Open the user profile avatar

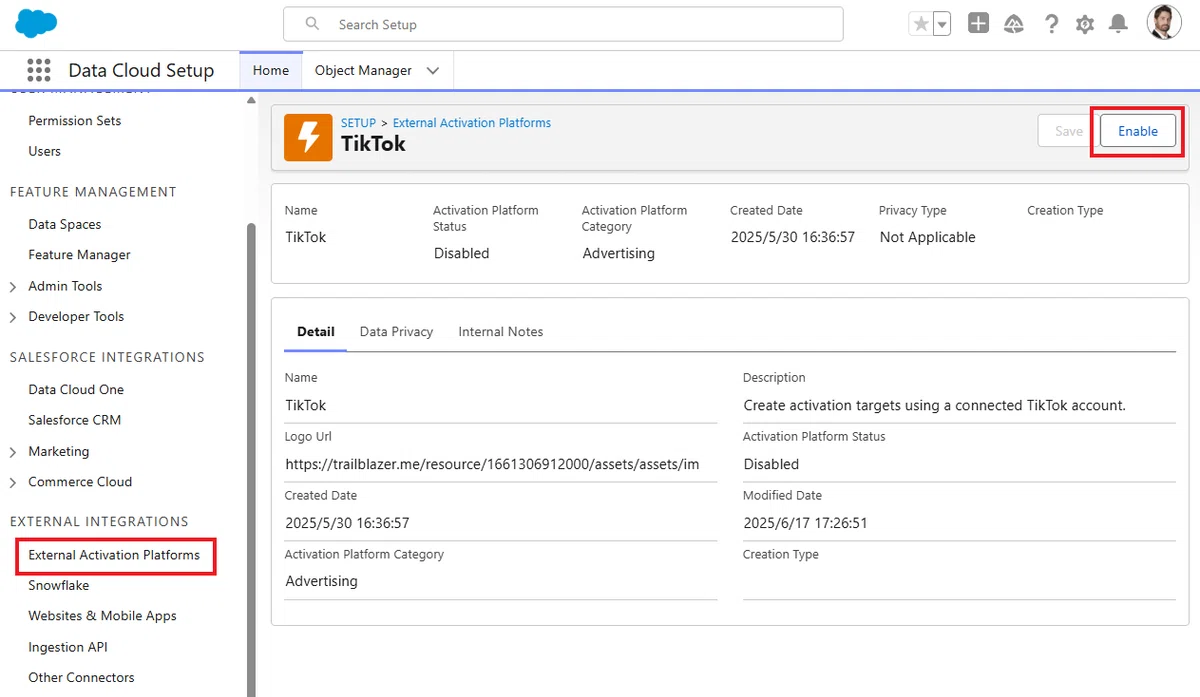point(1163,23)
